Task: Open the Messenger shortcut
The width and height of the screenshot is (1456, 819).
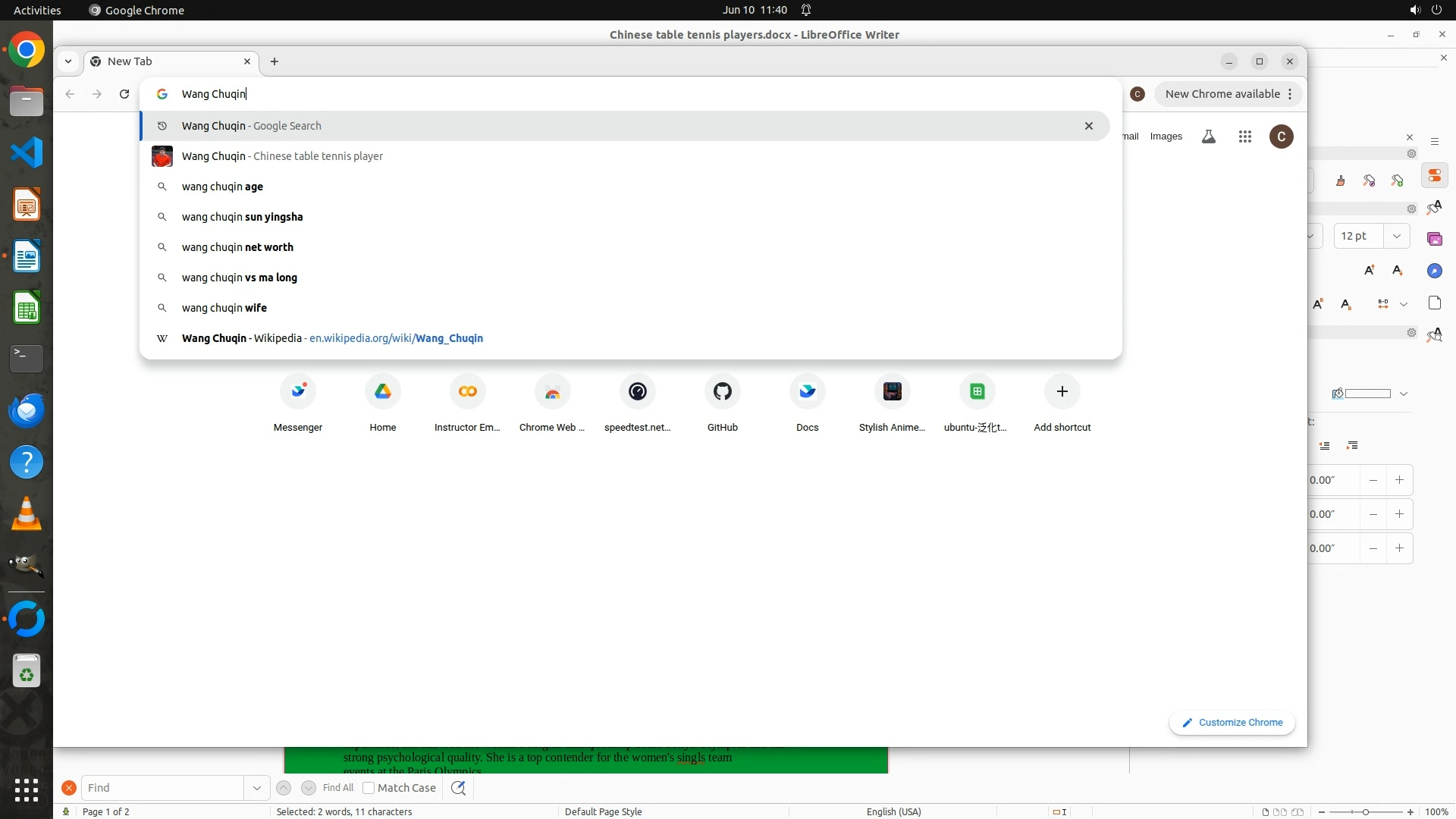Action: click(x=298, y=392)
